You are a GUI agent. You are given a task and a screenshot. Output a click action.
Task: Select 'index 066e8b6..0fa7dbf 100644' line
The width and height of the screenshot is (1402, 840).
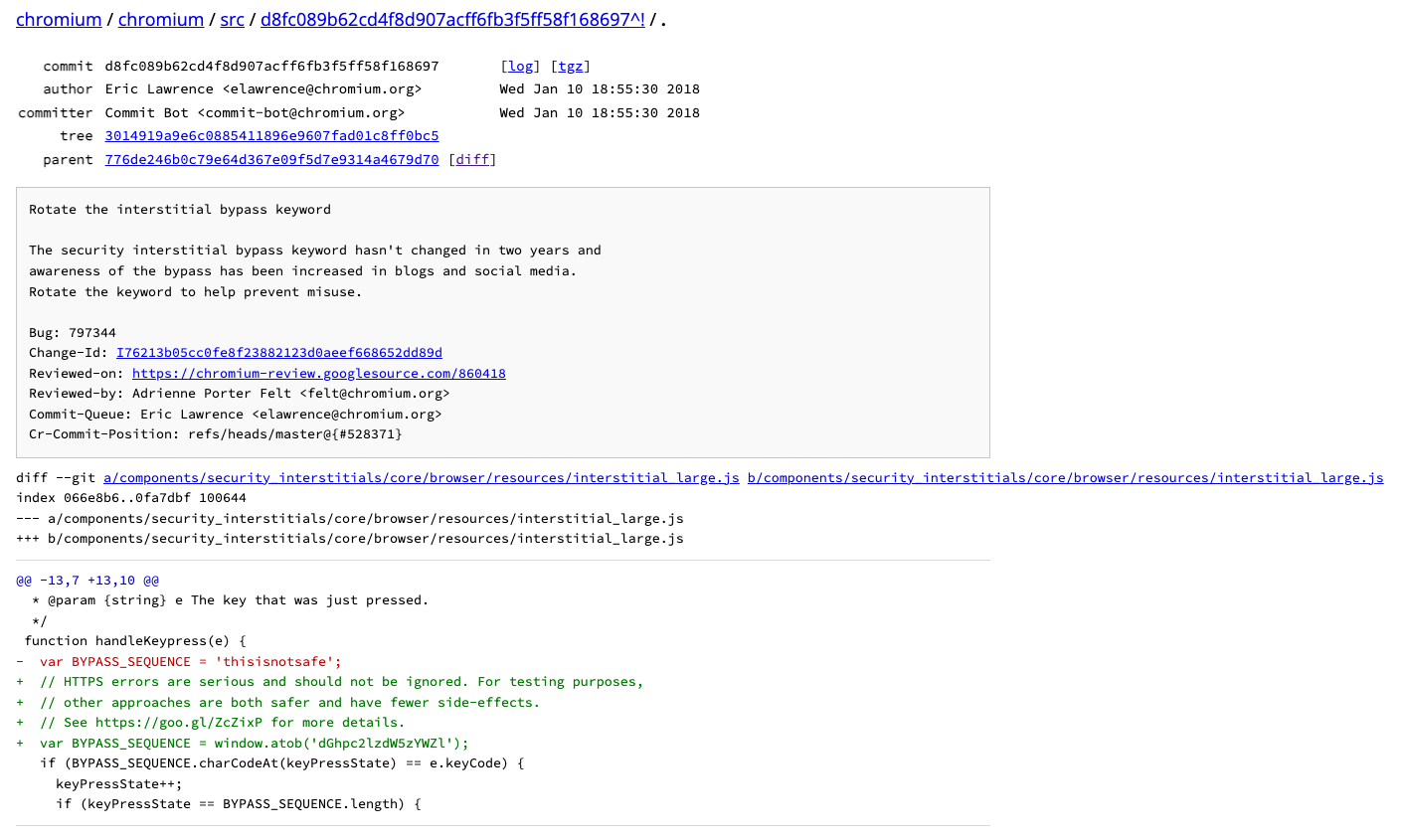[131, 498]
